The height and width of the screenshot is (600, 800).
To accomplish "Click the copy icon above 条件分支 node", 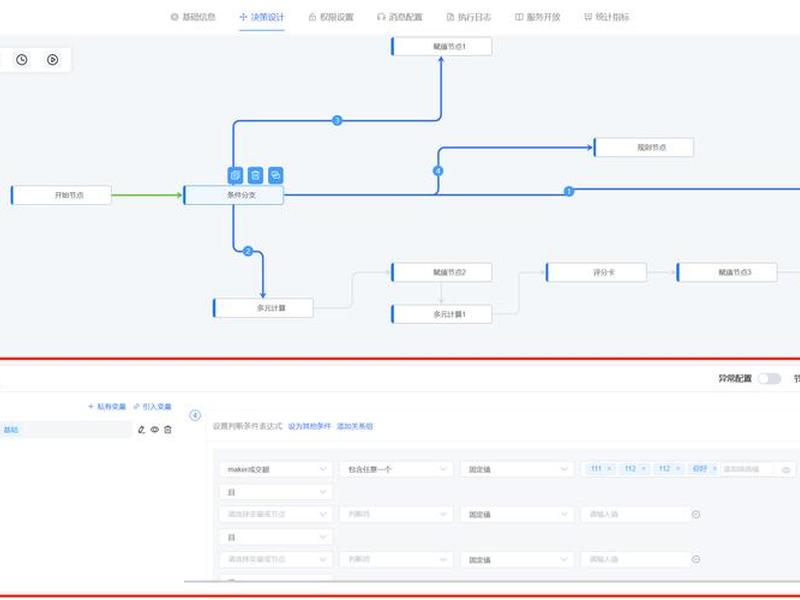I will [235, 176].
